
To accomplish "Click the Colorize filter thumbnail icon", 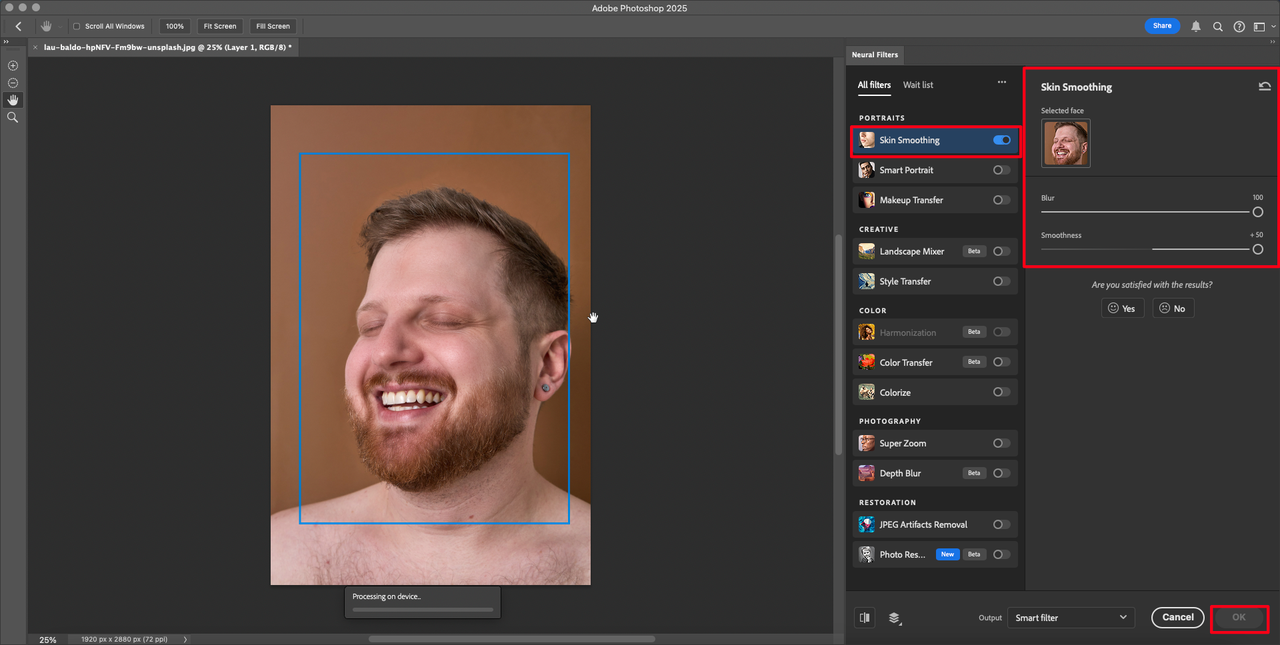I will (x=867, y=393).
